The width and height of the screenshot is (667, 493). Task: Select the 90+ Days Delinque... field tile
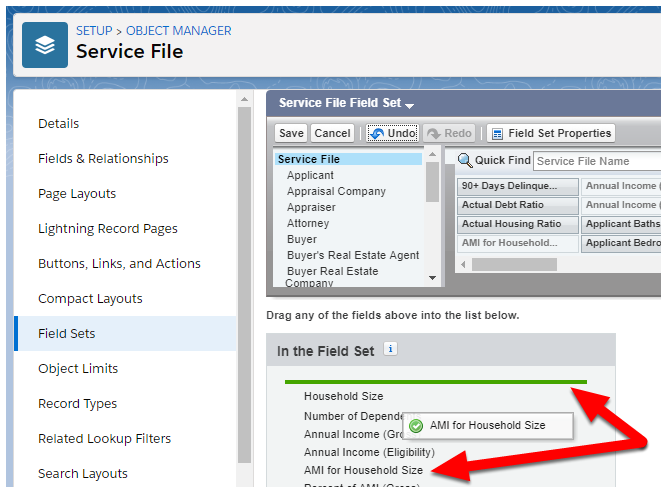[x=518, y=186]
